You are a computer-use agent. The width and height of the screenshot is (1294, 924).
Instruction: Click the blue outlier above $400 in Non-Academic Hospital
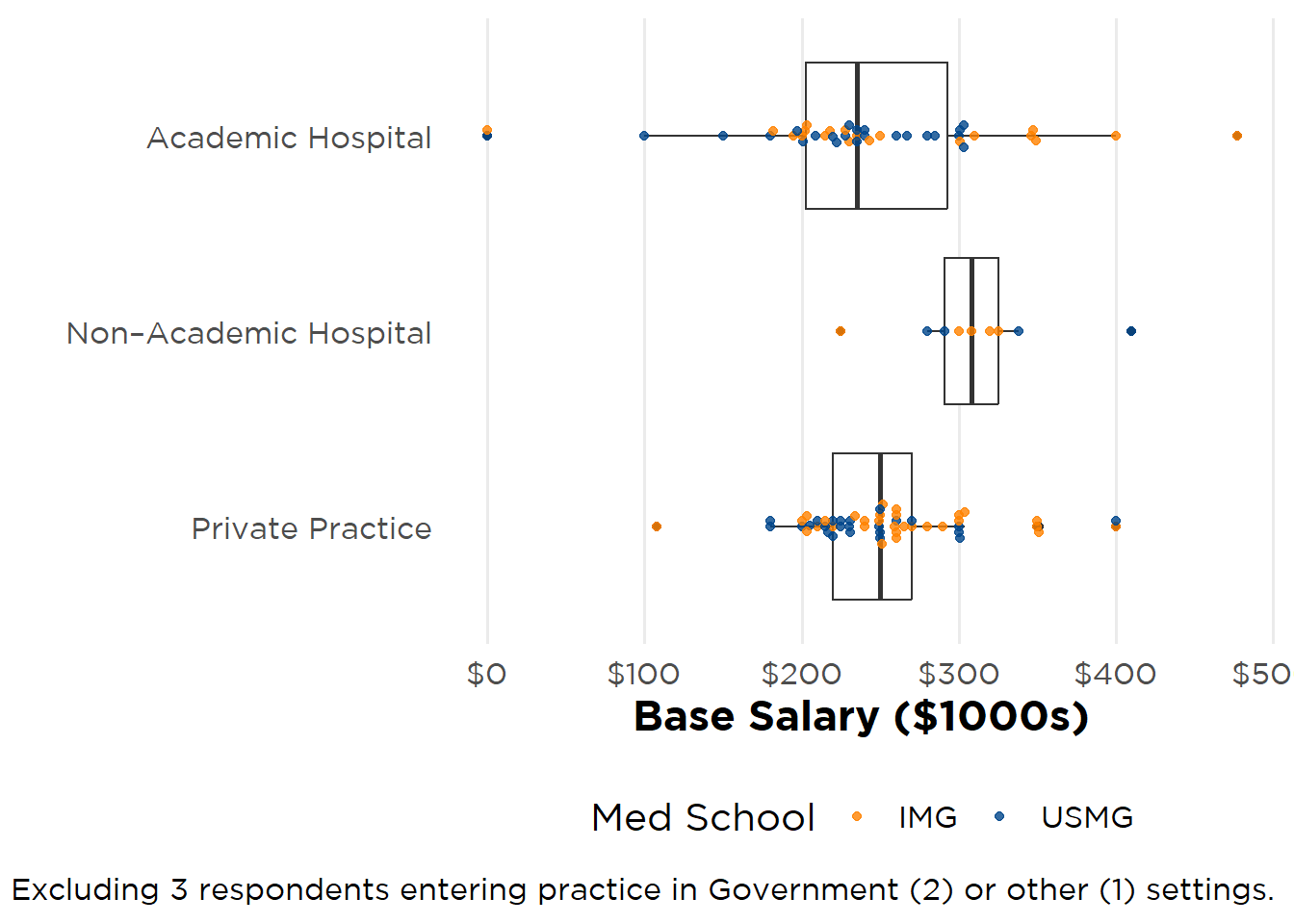pyautogui.click(x=1131, y=331)
